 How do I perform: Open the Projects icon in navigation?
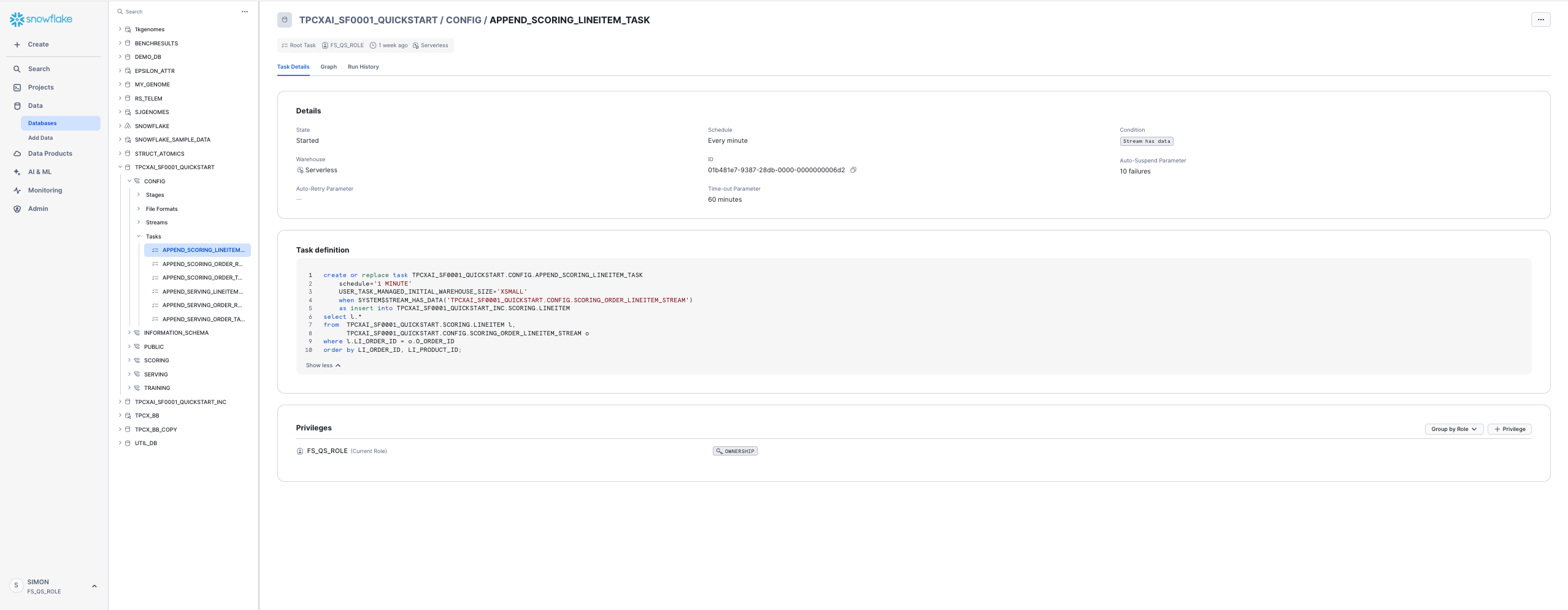point(17,88)
